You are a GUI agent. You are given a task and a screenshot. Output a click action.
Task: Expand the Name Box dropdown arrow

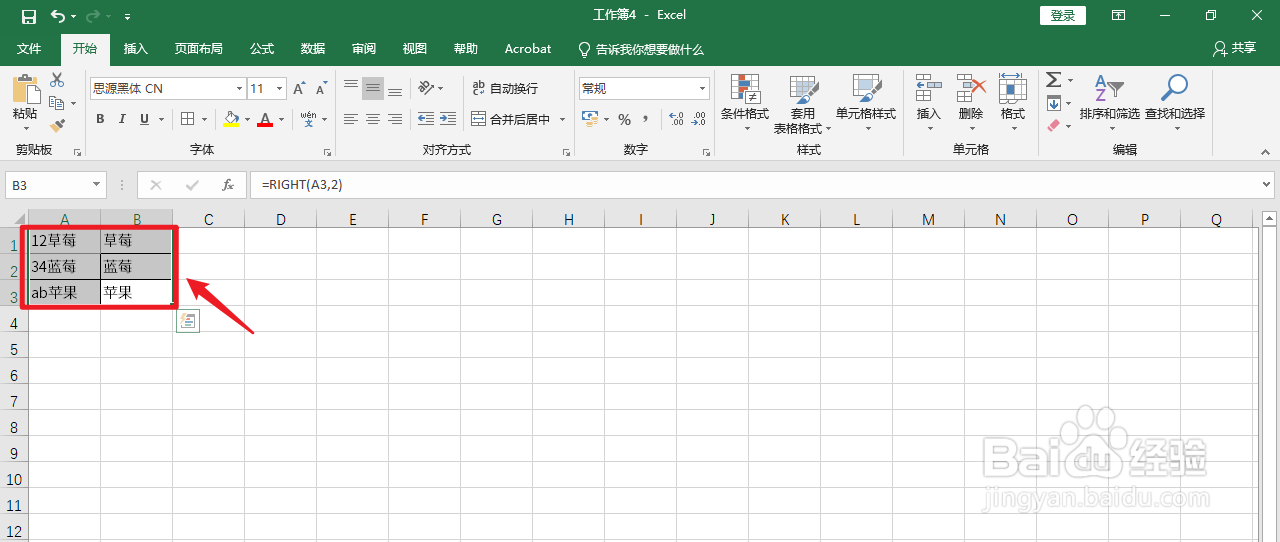coord(97,185)
